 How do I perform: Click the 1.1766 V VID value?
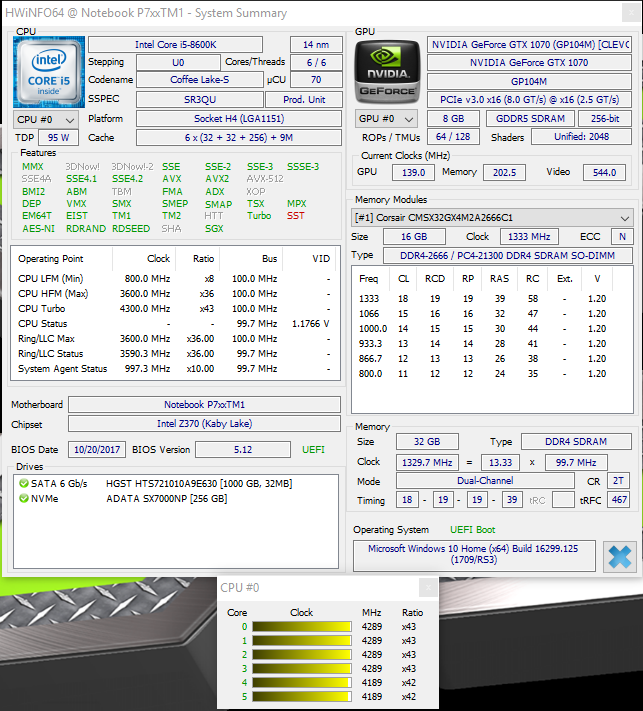(311, 324)
